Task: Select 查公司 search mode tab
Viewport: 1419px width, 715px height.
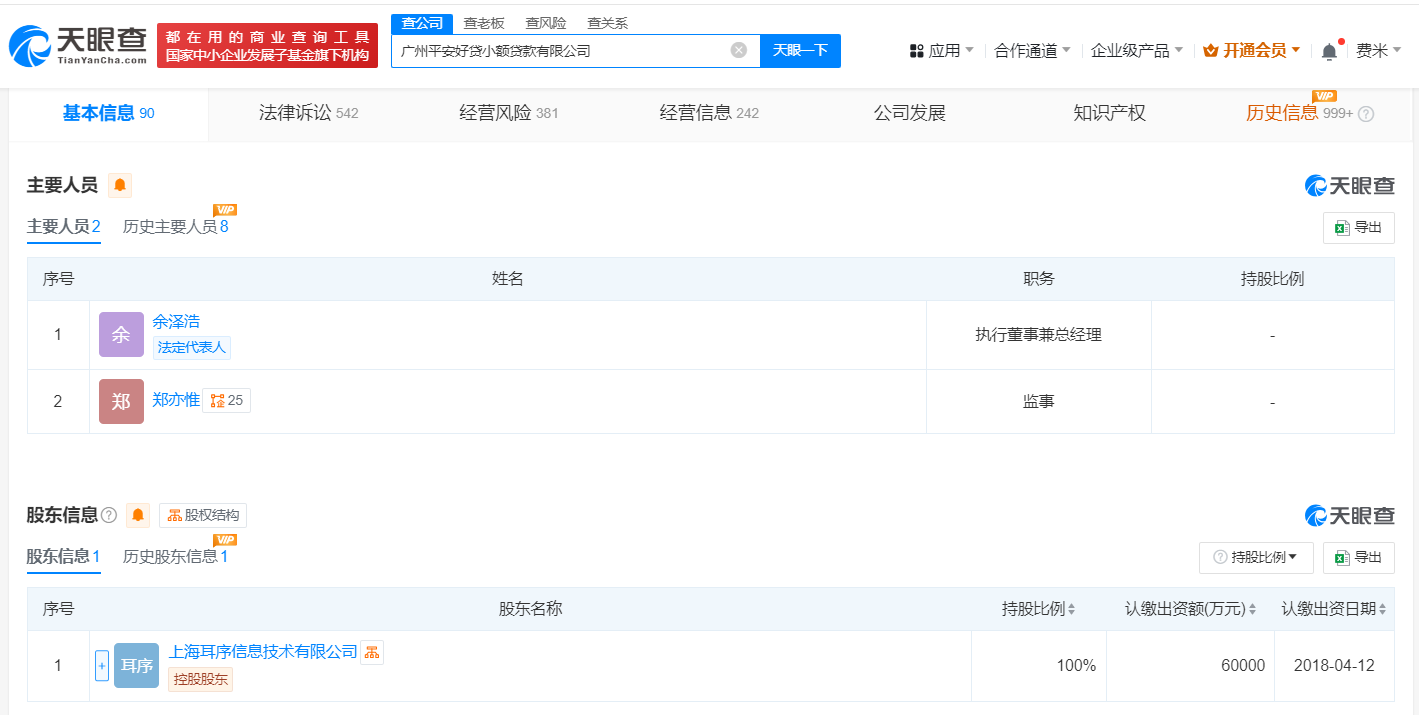Action: coord(421,23)
